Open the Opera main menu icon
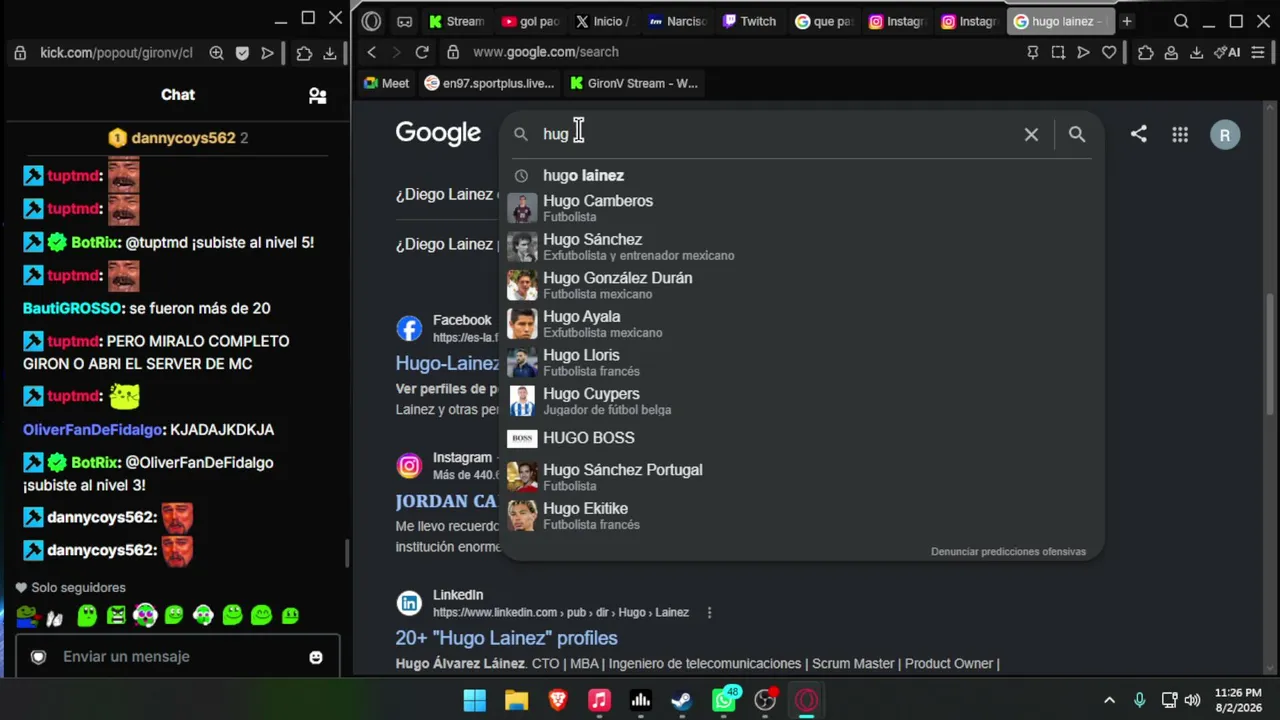The image size is (1280, 720). [x=372, y=21]
